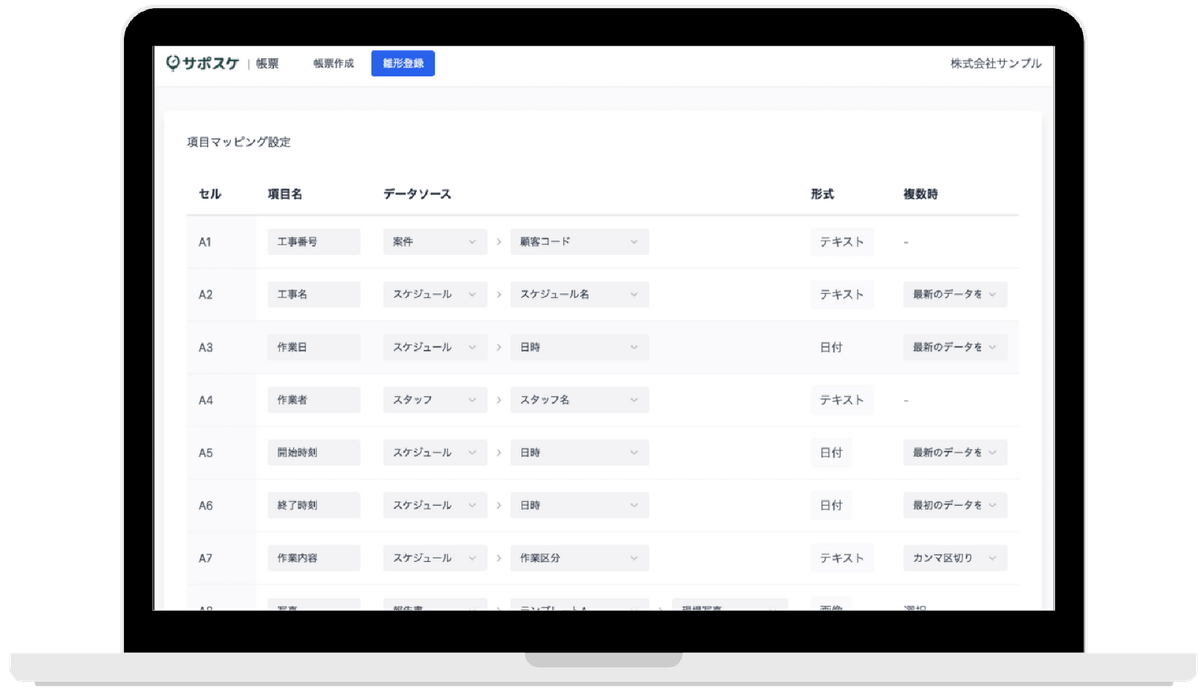This screenshot has width=1200, height=694.
Task: Click the 開始時刻 item name field
Action: 313,453
